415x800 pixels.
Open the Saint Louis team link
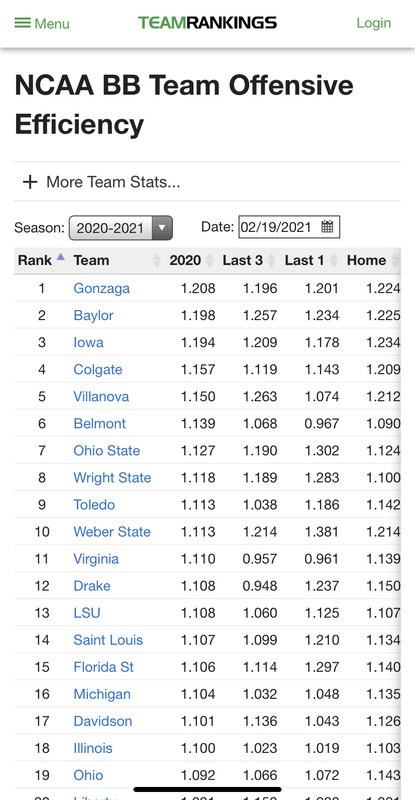108,640
